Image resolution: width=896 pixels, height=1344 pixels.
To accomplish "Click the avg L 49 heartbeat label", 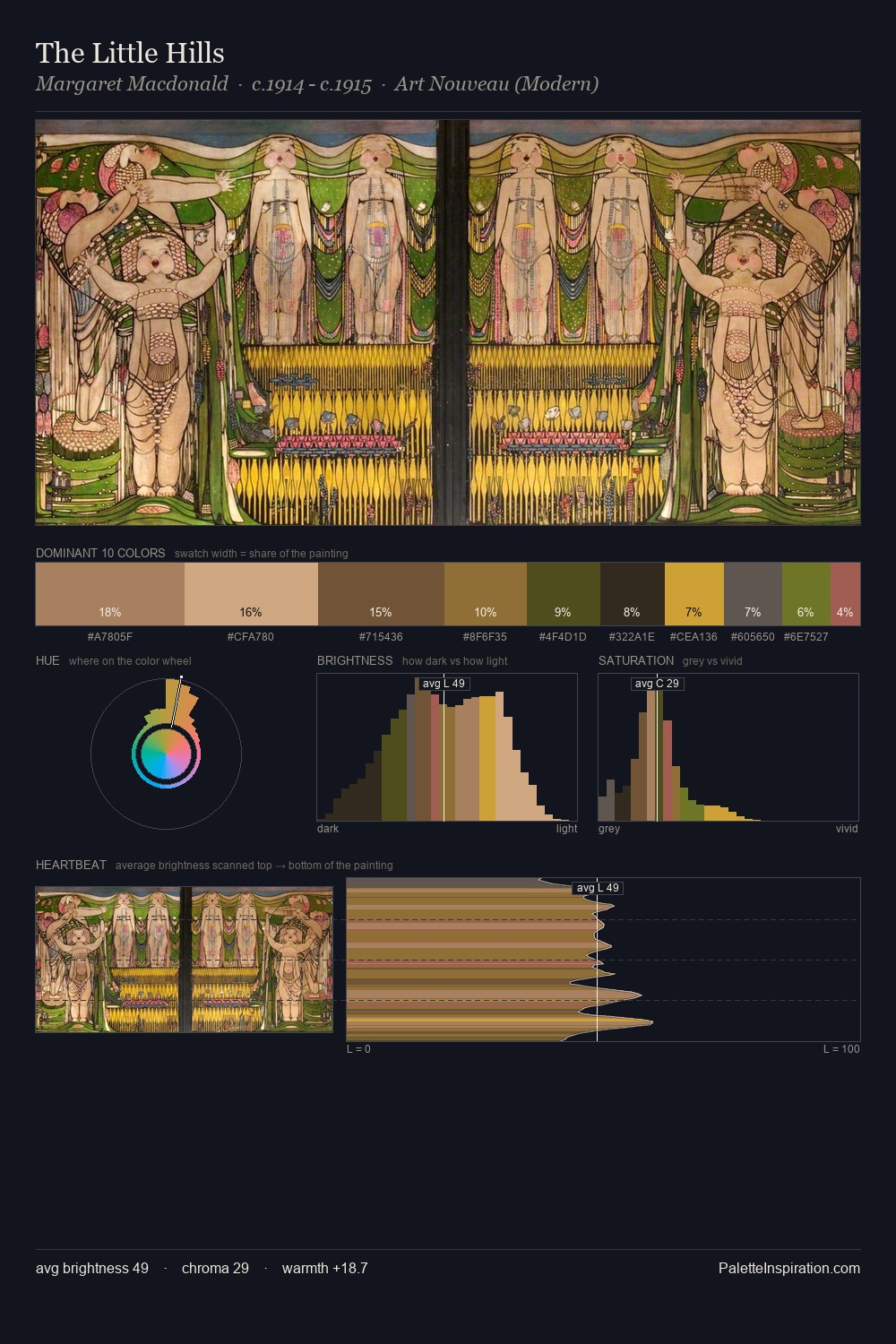I will pyautogui.click(x=598, y=888).
